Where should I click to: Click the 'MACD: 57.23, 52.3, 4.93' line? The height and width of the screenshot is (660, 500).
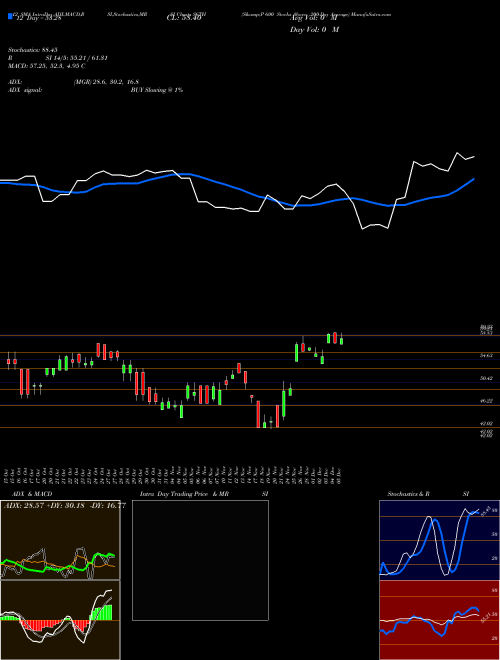pyautogui.click(x=46, y=66)
